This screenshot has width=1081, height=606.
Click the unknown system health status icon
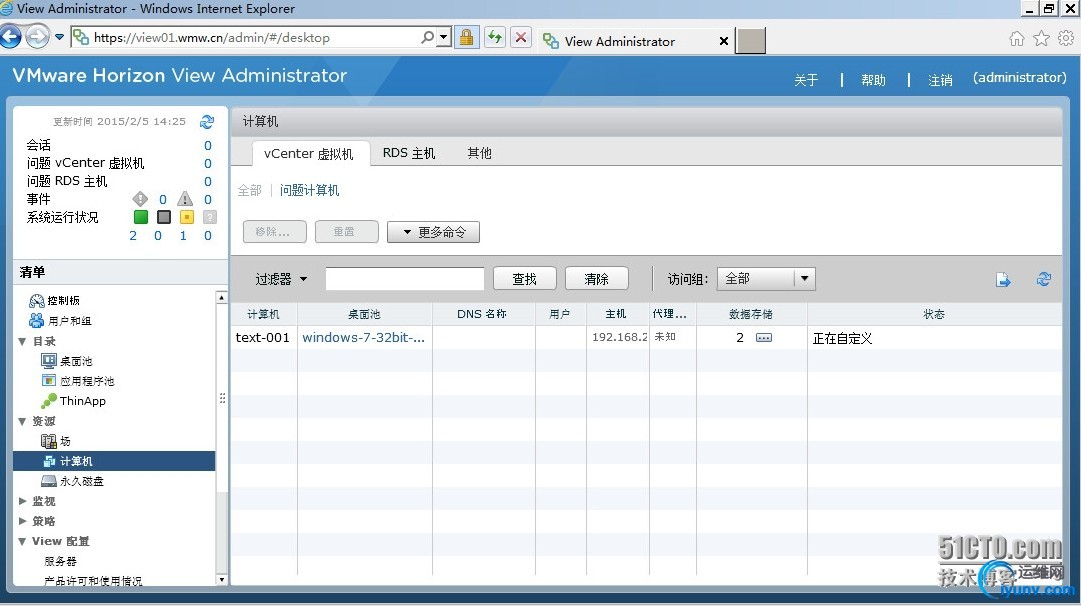(210, 217)
